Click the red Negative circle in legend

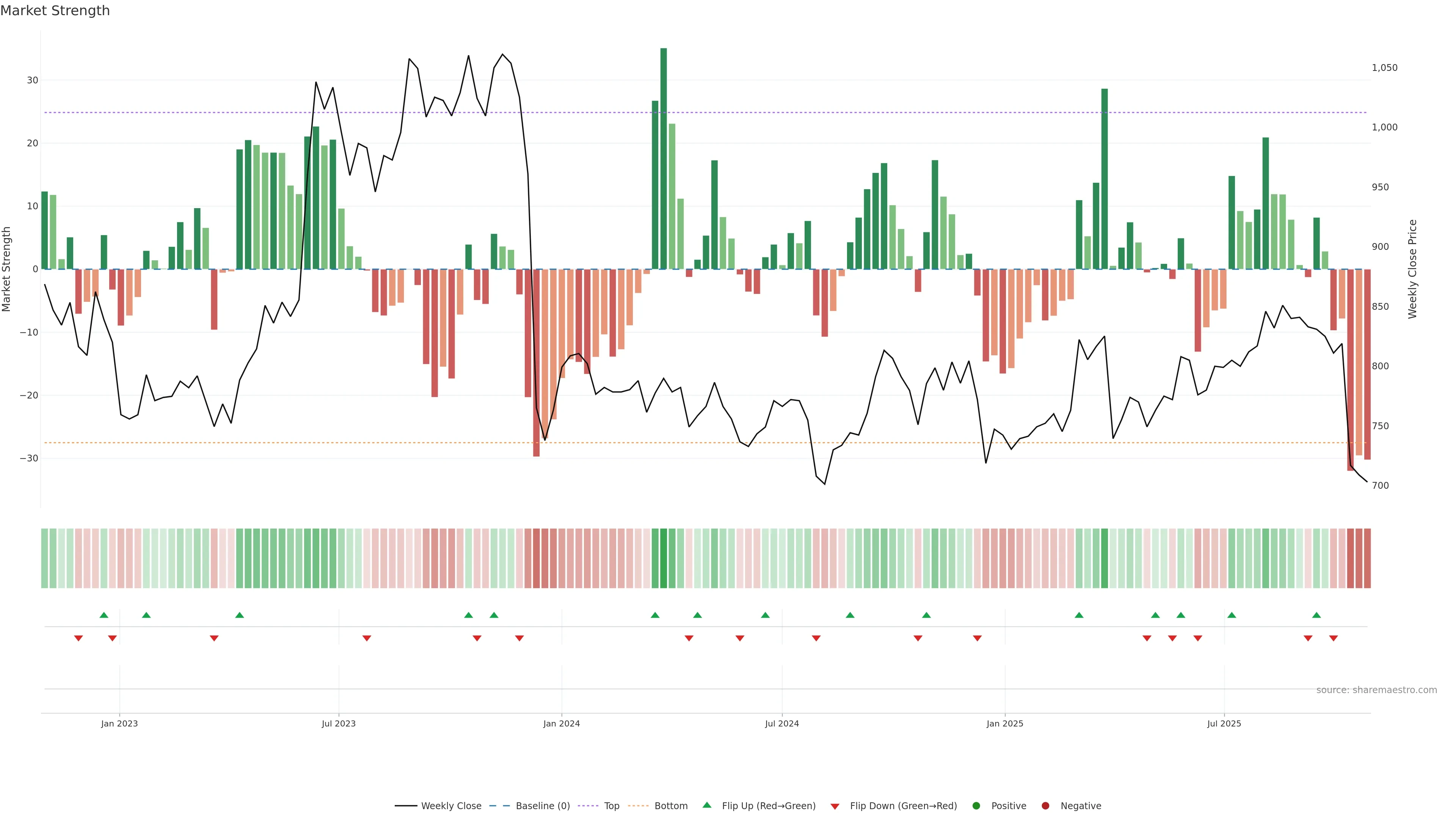(1045, 806)
